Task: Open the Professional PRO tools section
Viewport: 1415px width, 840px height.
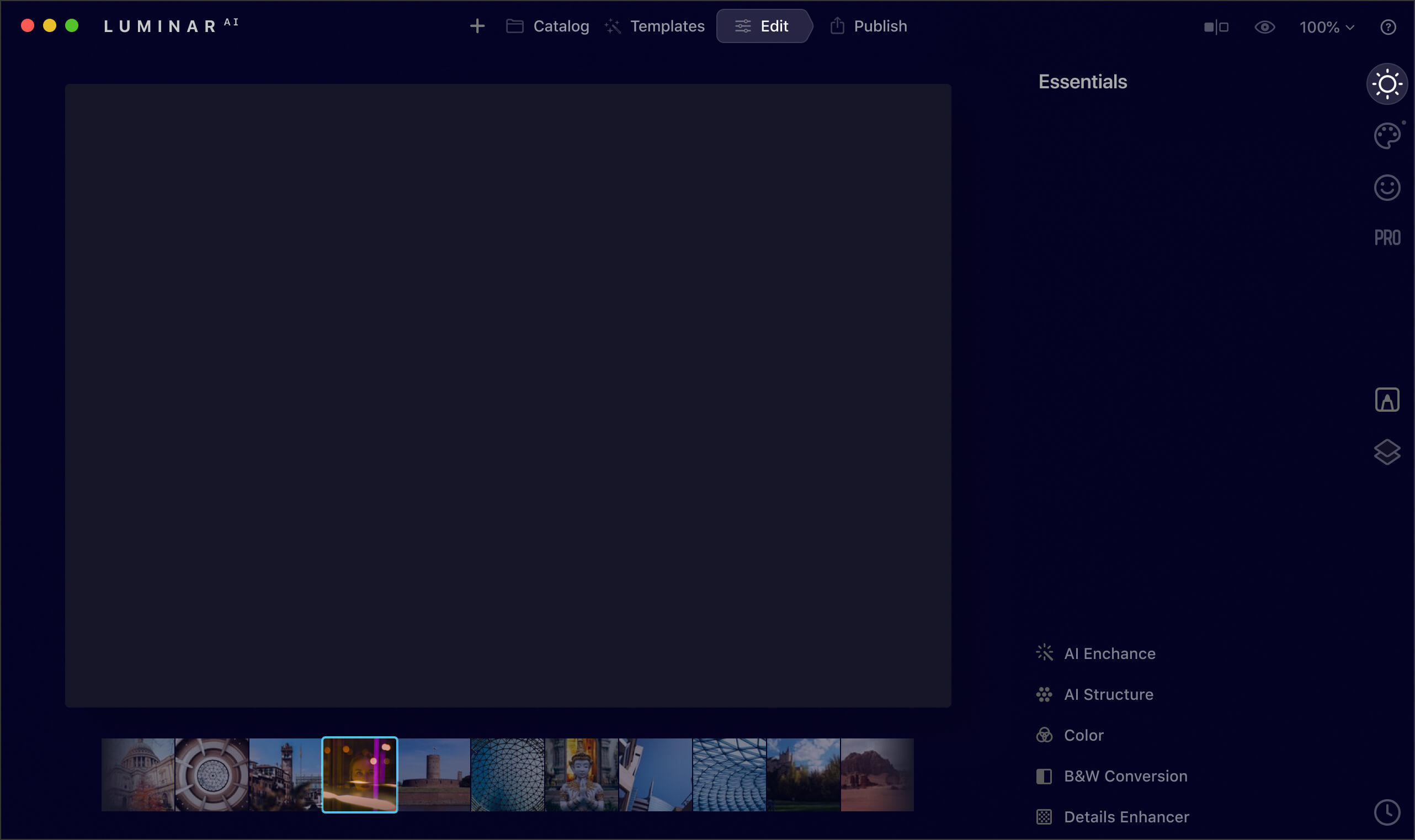Action: point(1387,237)
